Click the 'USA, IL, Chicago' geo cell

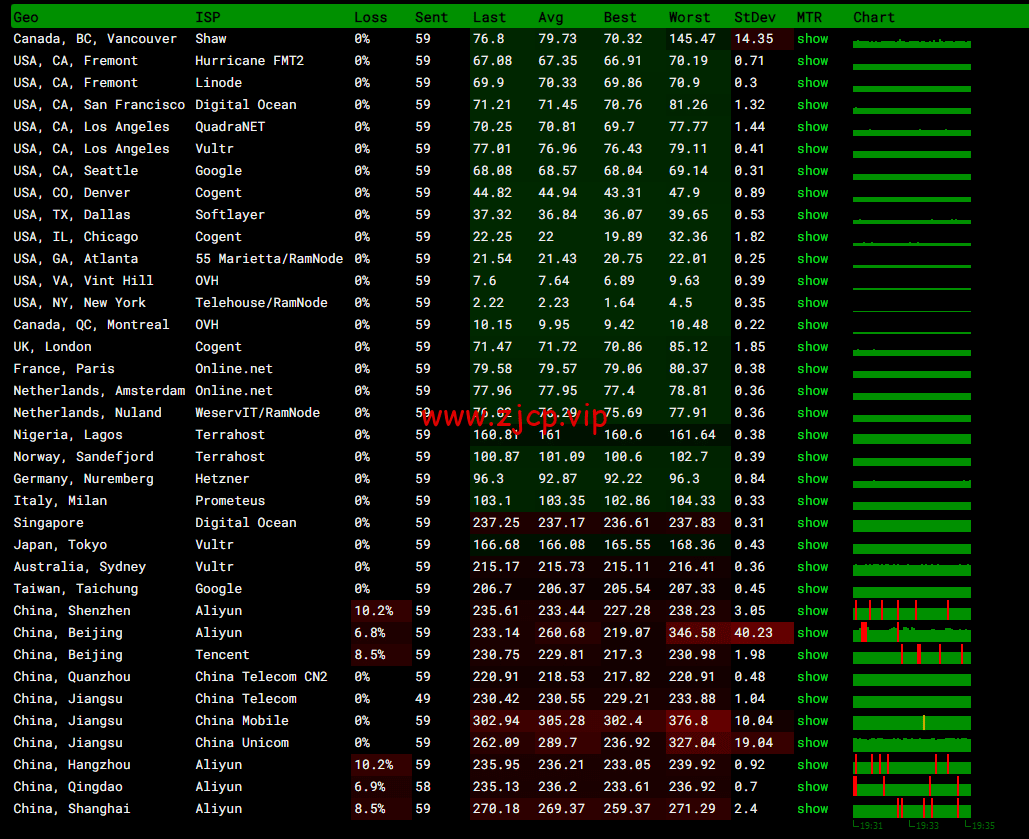coord(76,237)
